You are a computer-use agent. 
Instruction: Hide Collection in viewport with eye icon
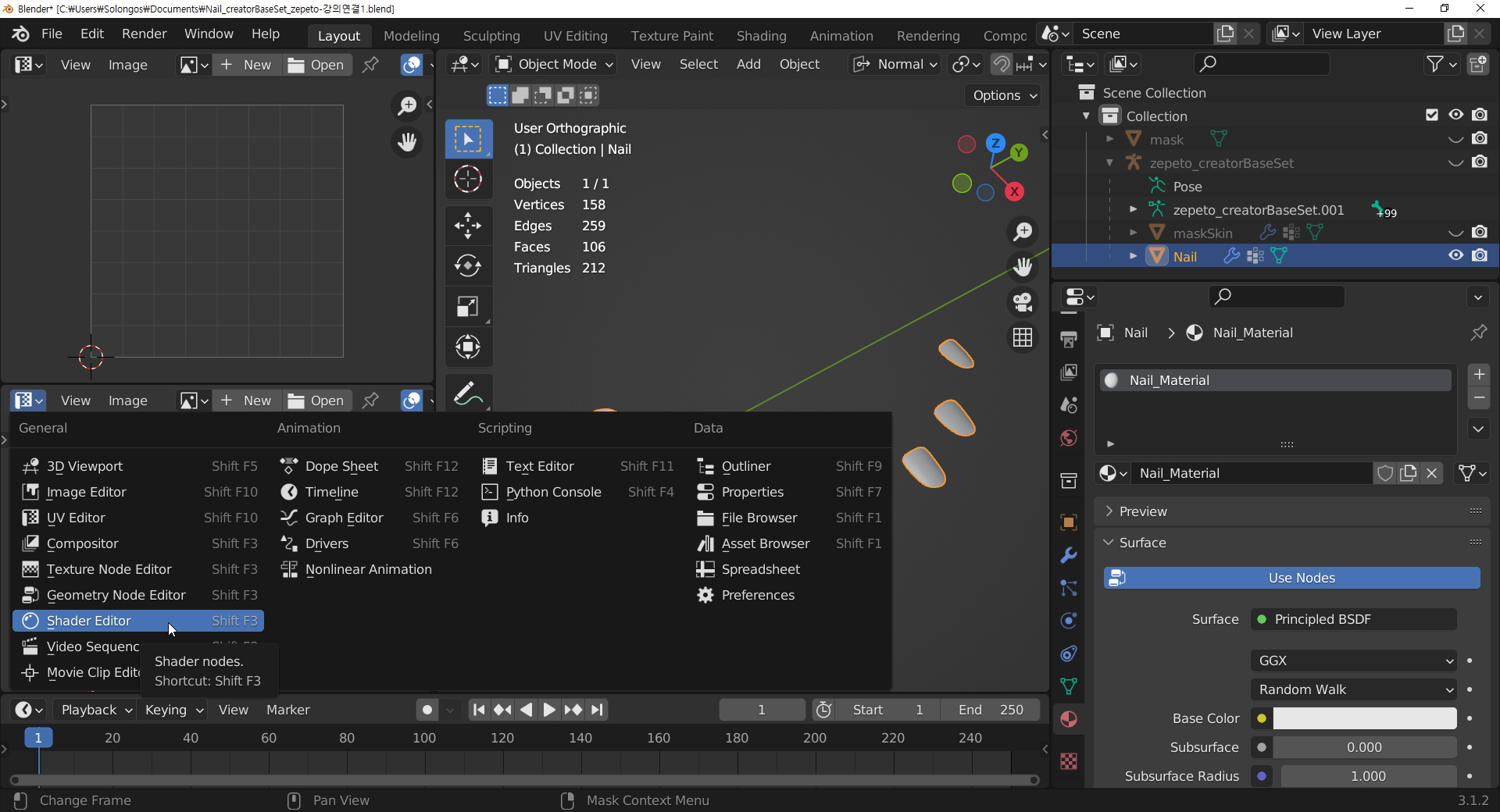pos(1456,115)
